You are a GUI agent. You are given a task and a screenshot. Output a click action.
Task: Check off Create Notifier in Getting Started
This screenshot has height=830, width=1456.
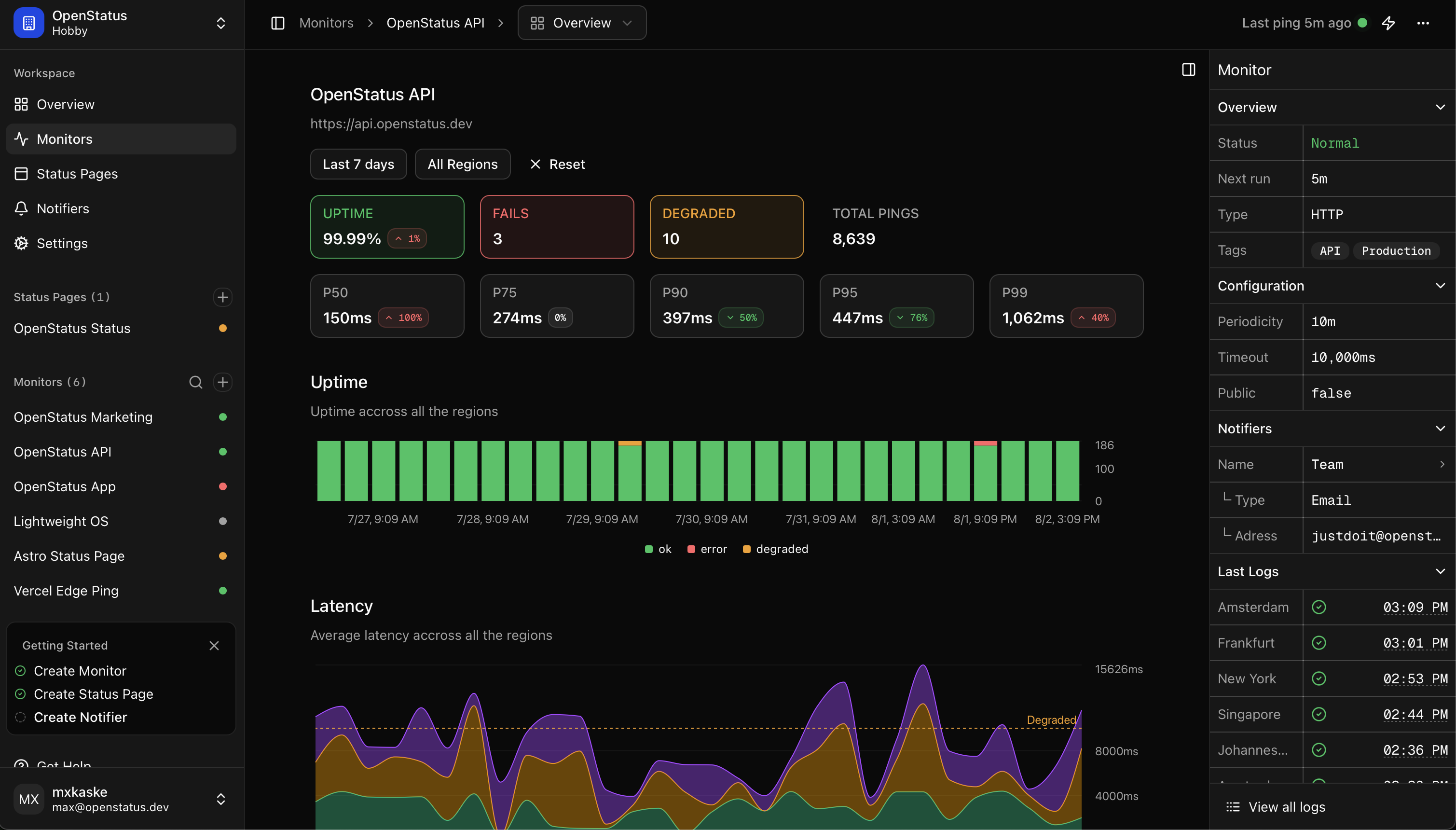[x=21, y=717]
